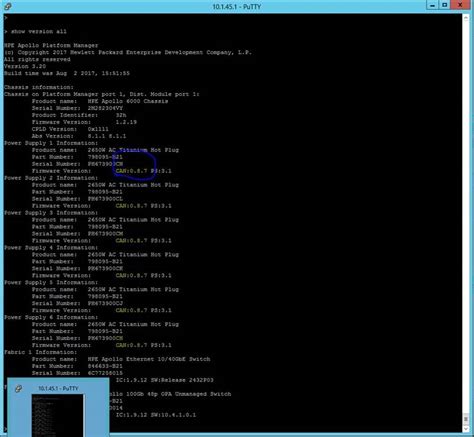Screen dimensions: 474x437
Task: Click the '10.1.45.1 - PuTTY' preview title
Action: (58, 388)
